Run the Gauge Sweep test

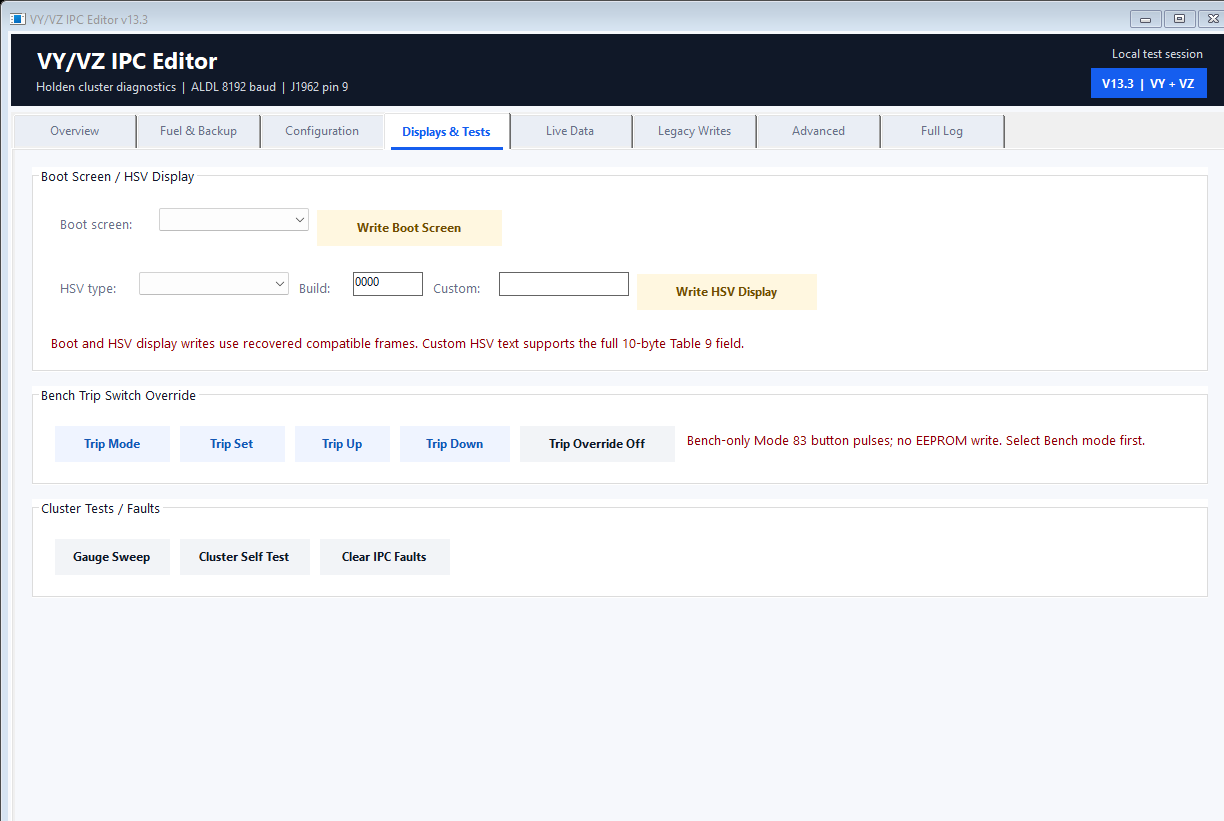tap(112, 557)
